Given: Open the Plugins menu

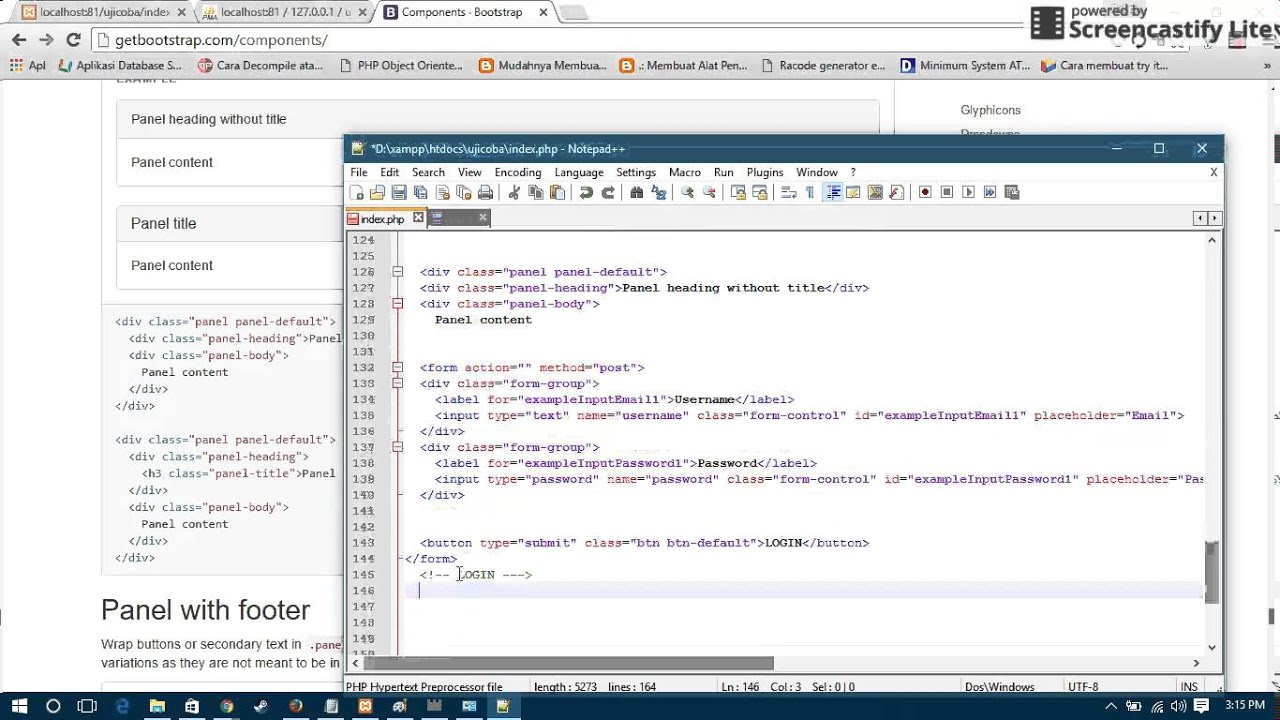Looking at the screenshot, I should pyautogui.click(x=764, y=172).
